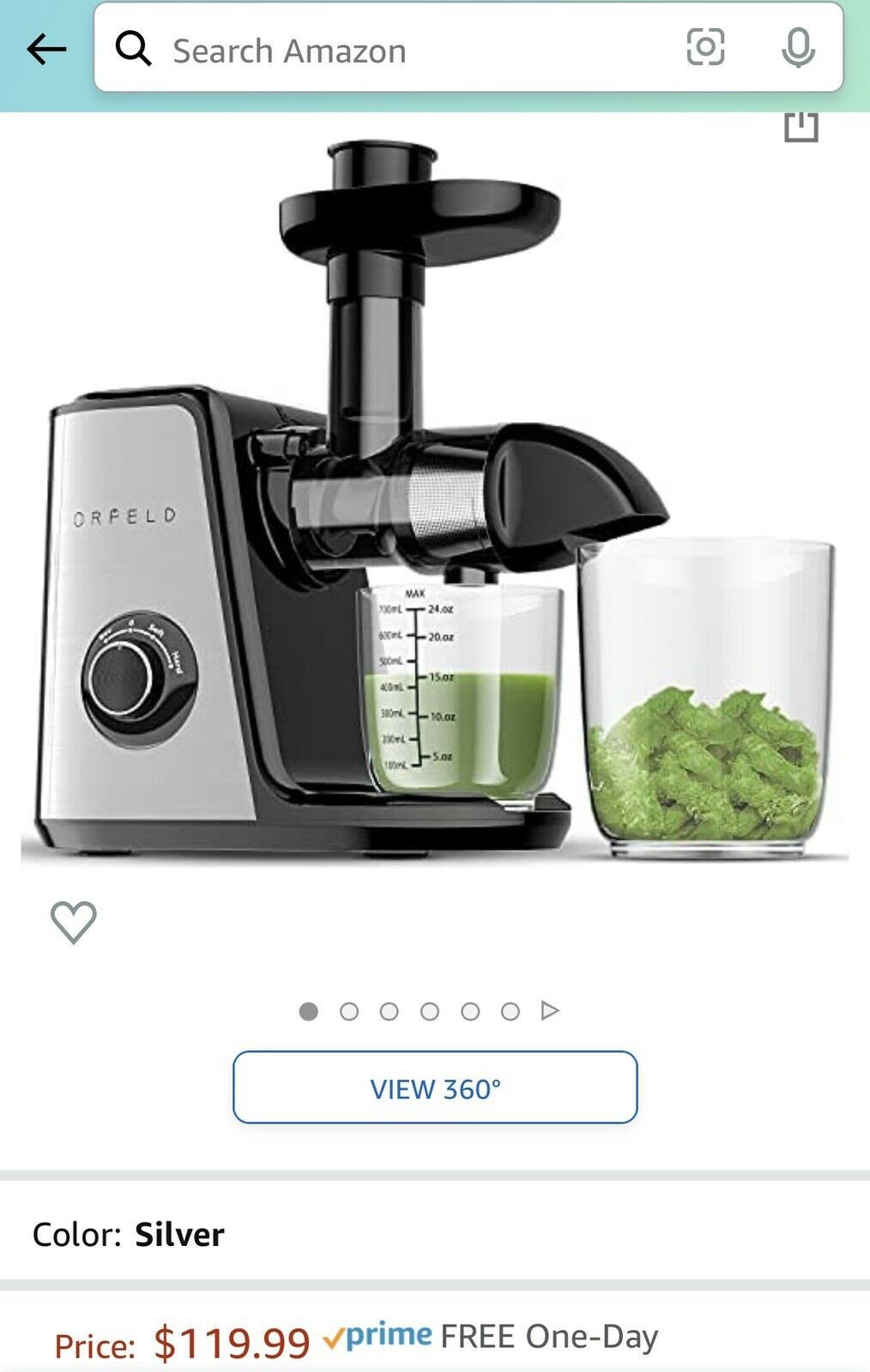This screenshot has height=1372, width=870.
Task: Jump to the fourth image dot
Action: point(430,1012)
